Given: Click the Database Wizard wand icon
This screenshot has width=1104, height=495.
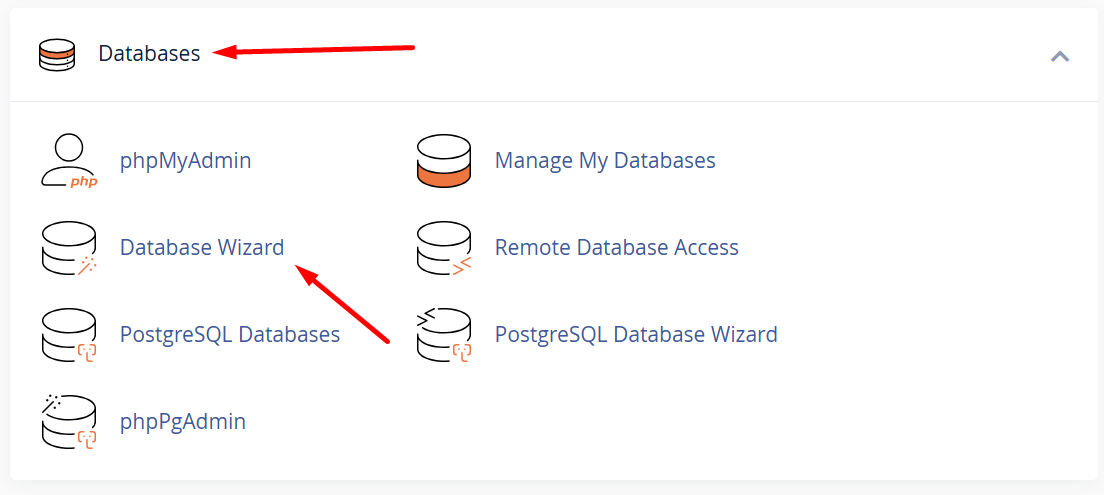Looking at the screenshot, I should point(69,248).
